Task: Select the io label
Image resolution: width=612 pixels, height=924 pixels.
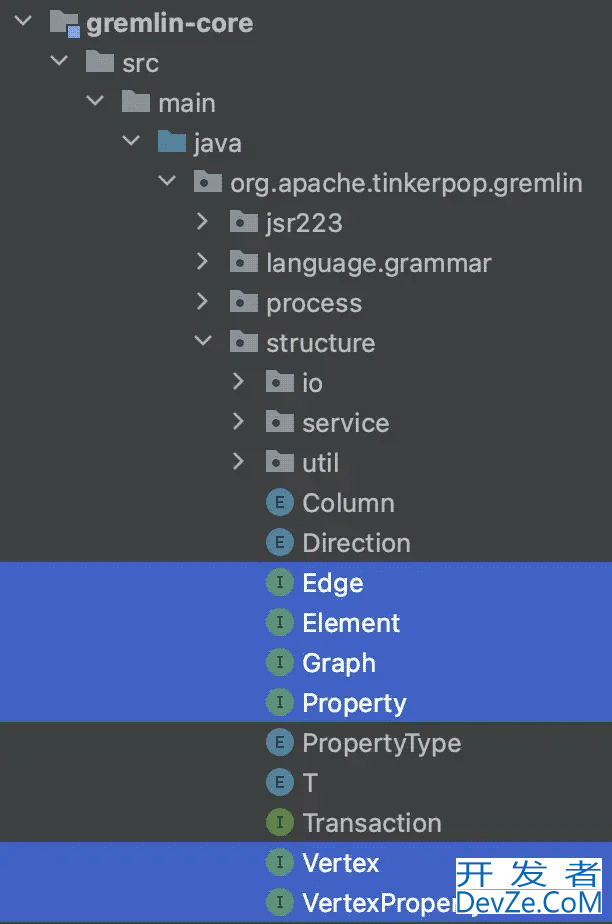Action: (312, 383)
